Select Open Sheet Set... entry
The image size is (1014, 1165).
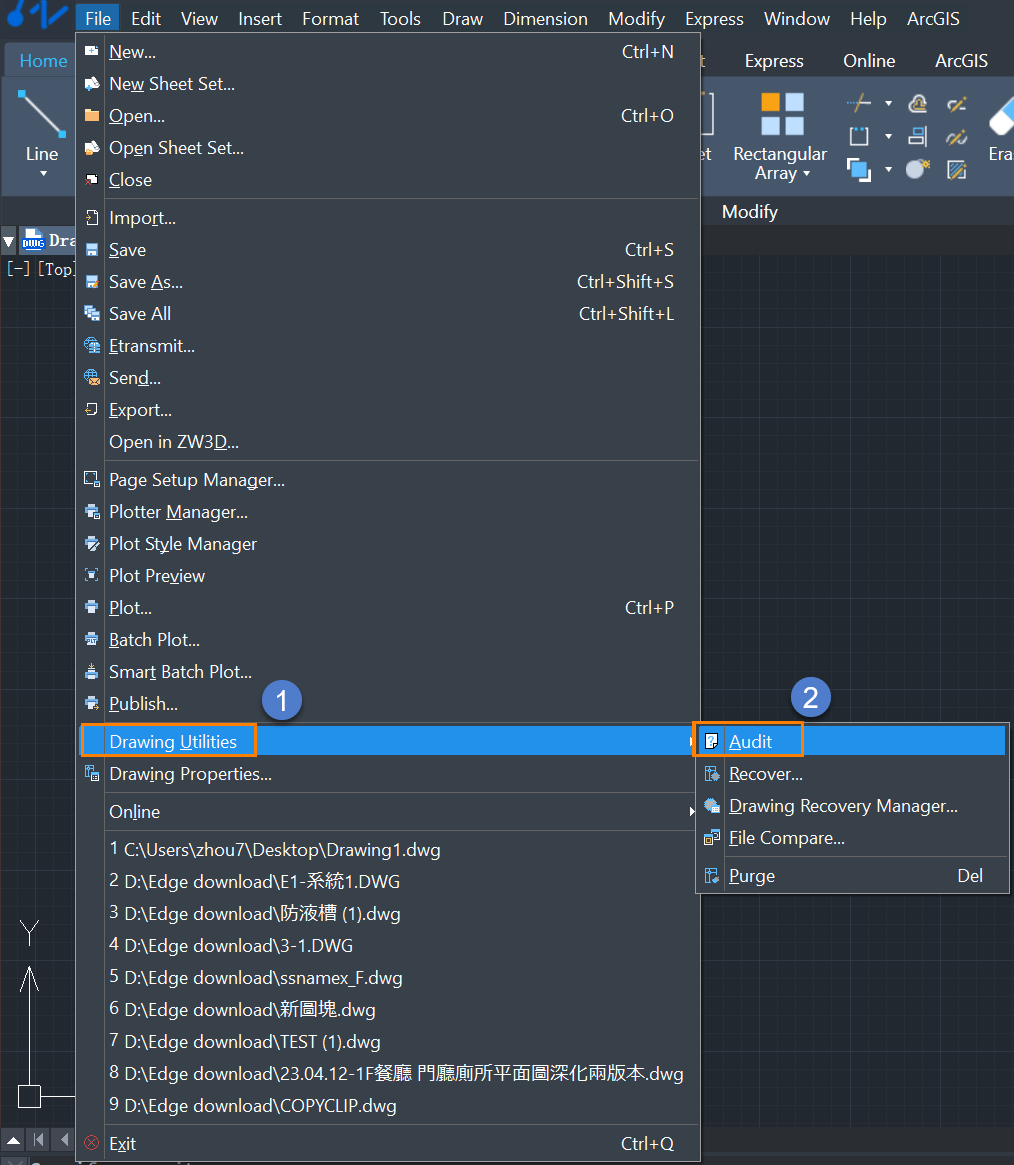[x=389, y=148]
